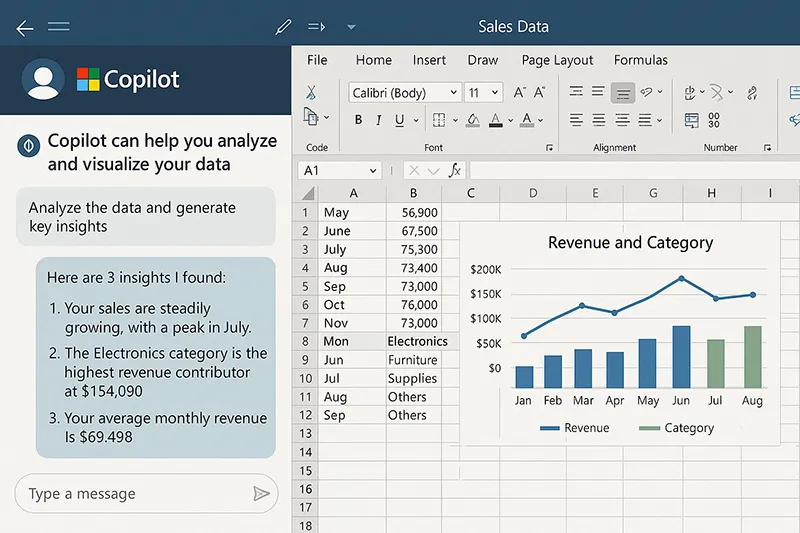This screenshot has height=533, width=800.
Task: Click the Orientation text rotate icon
Action: click(x=646, y=92)
